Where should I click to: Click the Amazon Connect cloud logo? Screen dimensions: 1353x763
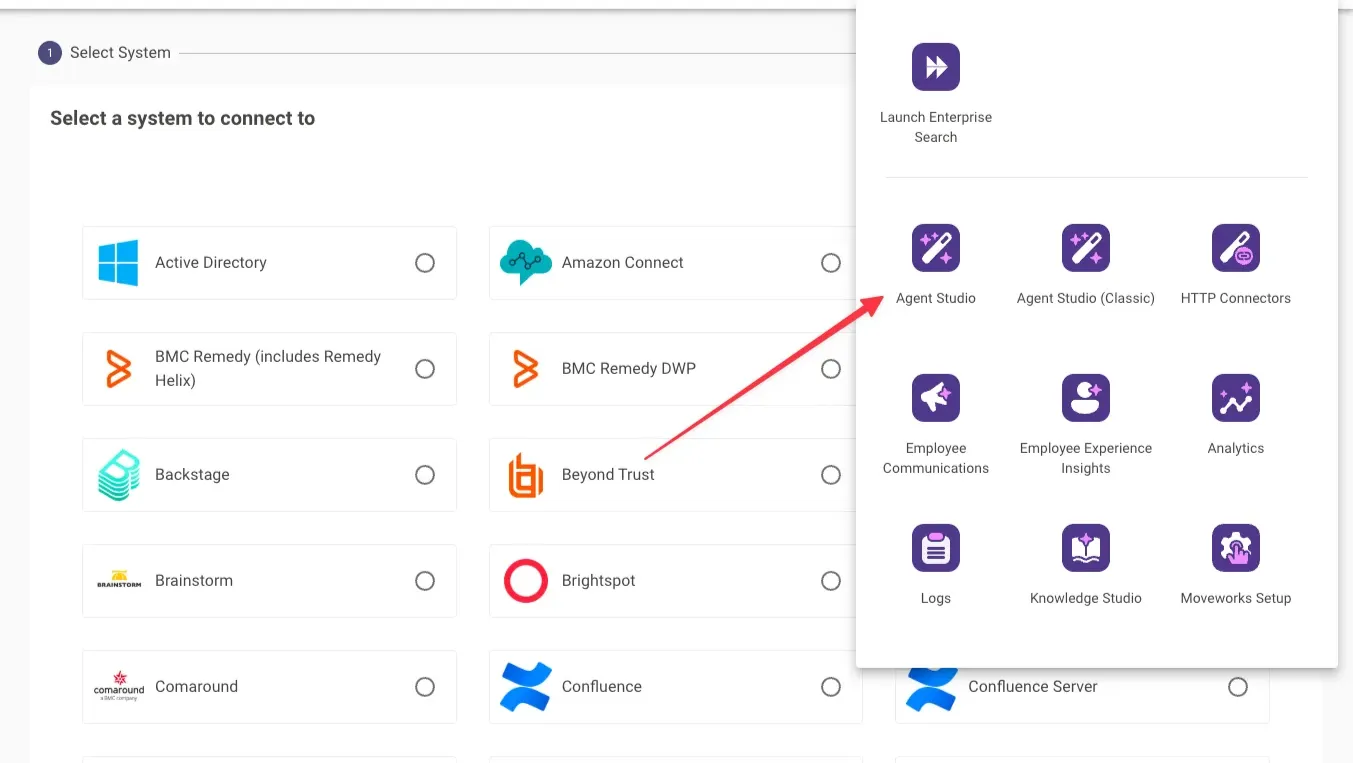pos(525,263)
